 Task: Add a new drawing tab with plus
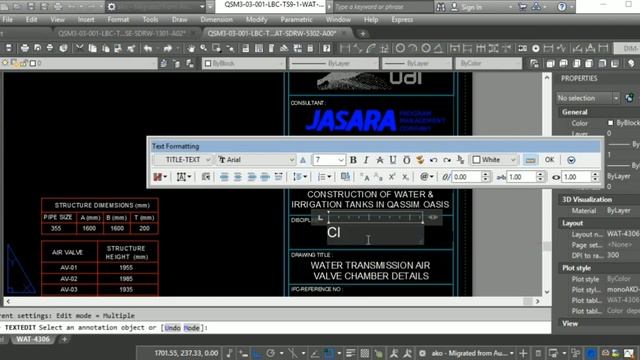pos(363,34)
